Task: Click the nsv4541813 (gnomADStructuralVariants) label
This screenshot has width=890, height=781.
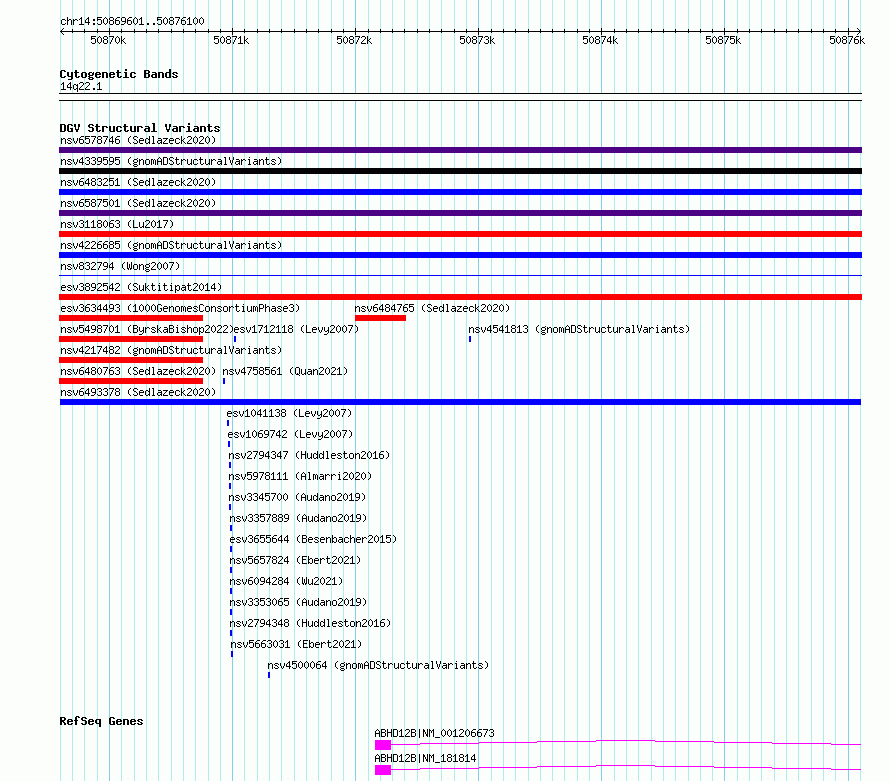Action: pos(579,329)
